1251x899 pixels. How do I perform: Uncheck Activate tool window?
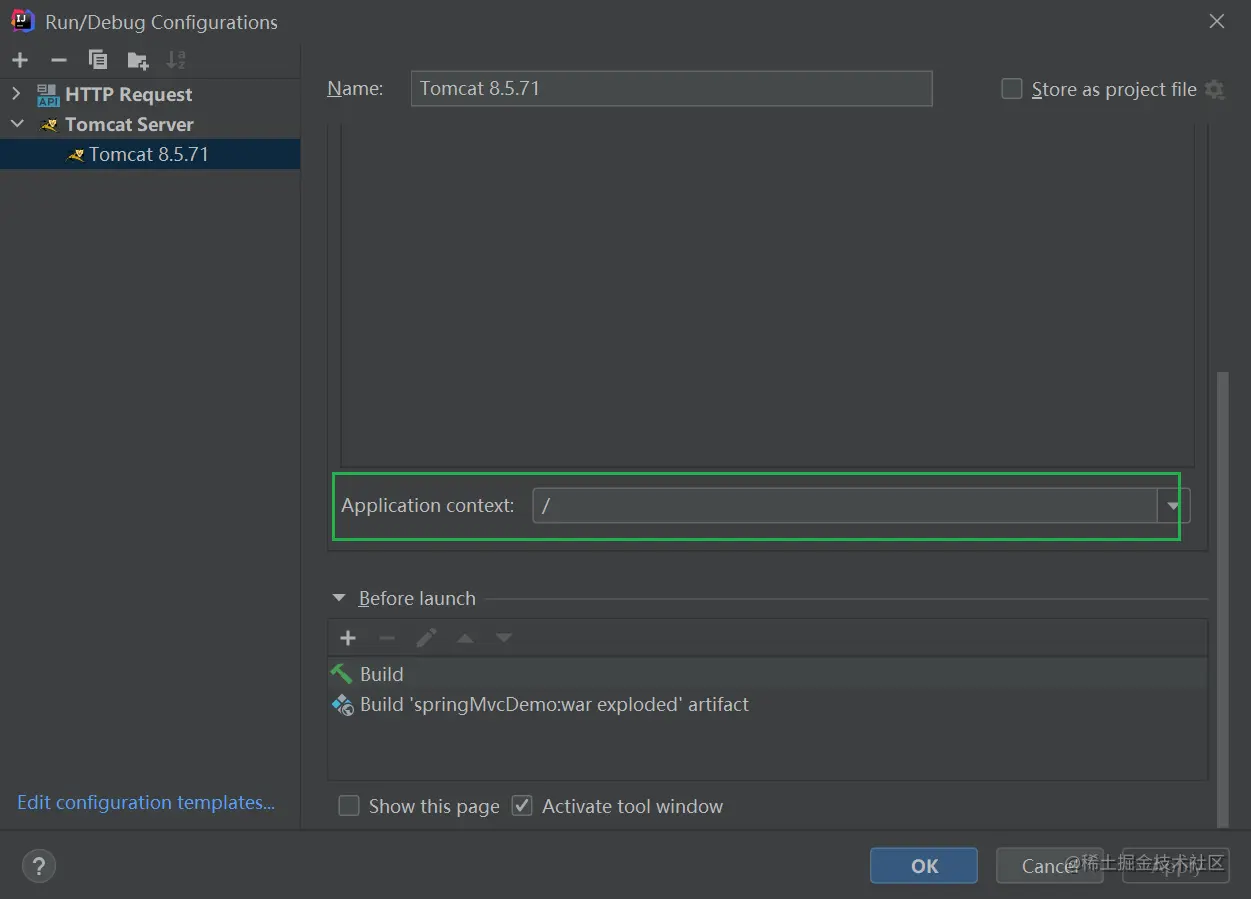(x=522, y=806)
